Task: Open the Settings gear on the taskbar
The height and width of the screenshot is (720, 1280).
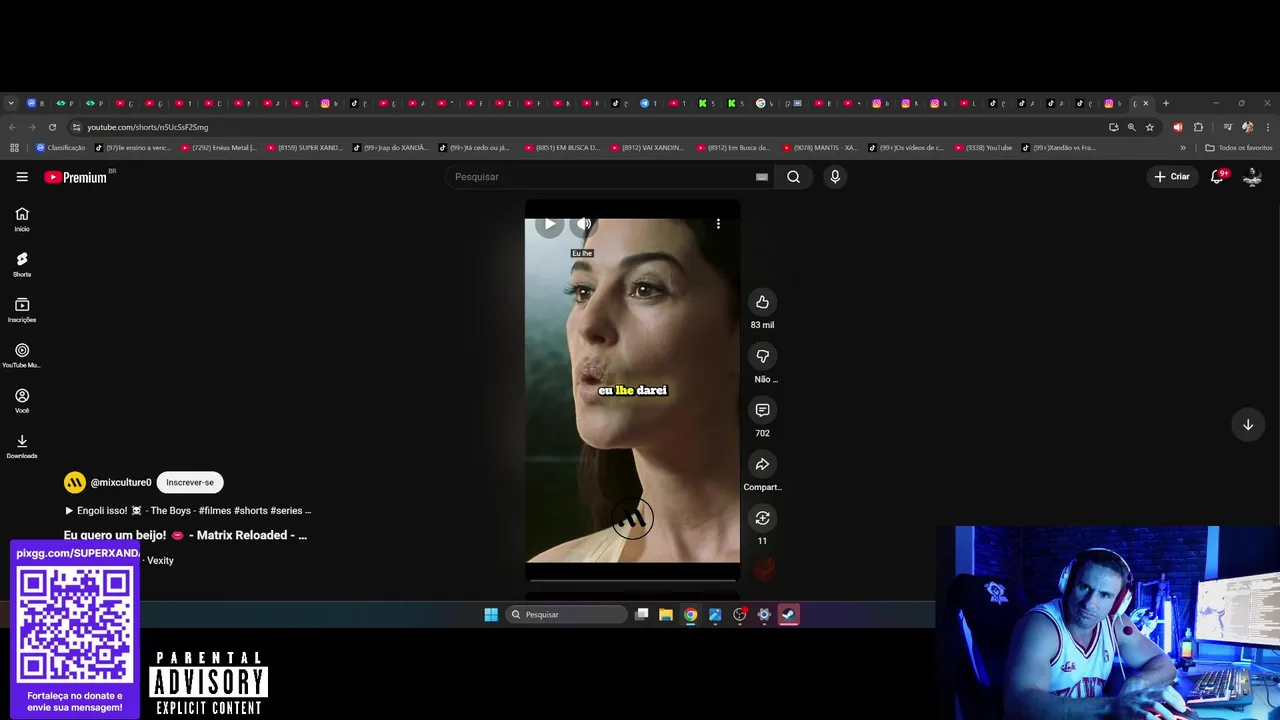Action: pos(764,615)
